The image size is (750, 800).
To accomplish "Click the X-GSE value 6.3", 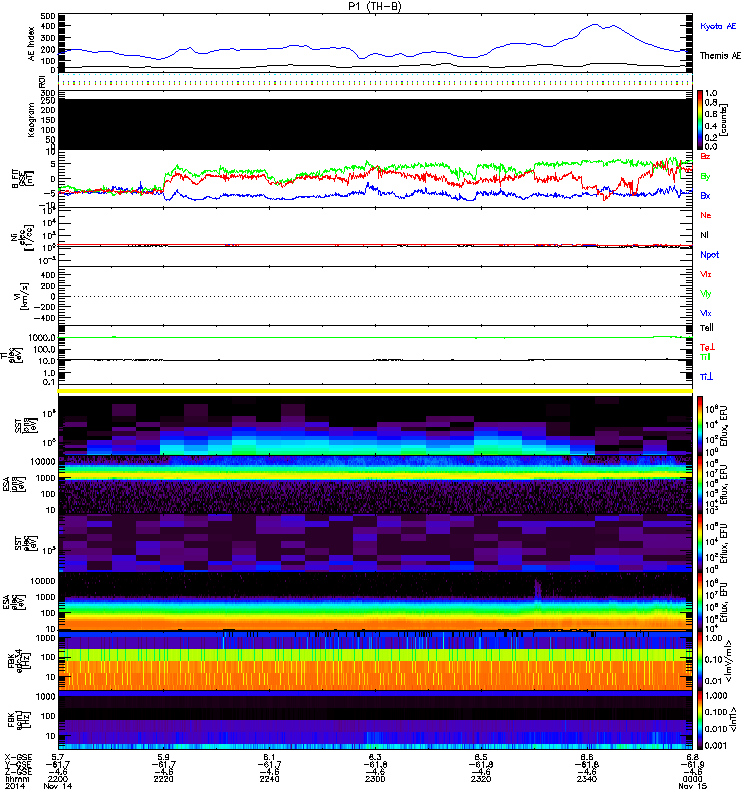I will click(375, 758).
